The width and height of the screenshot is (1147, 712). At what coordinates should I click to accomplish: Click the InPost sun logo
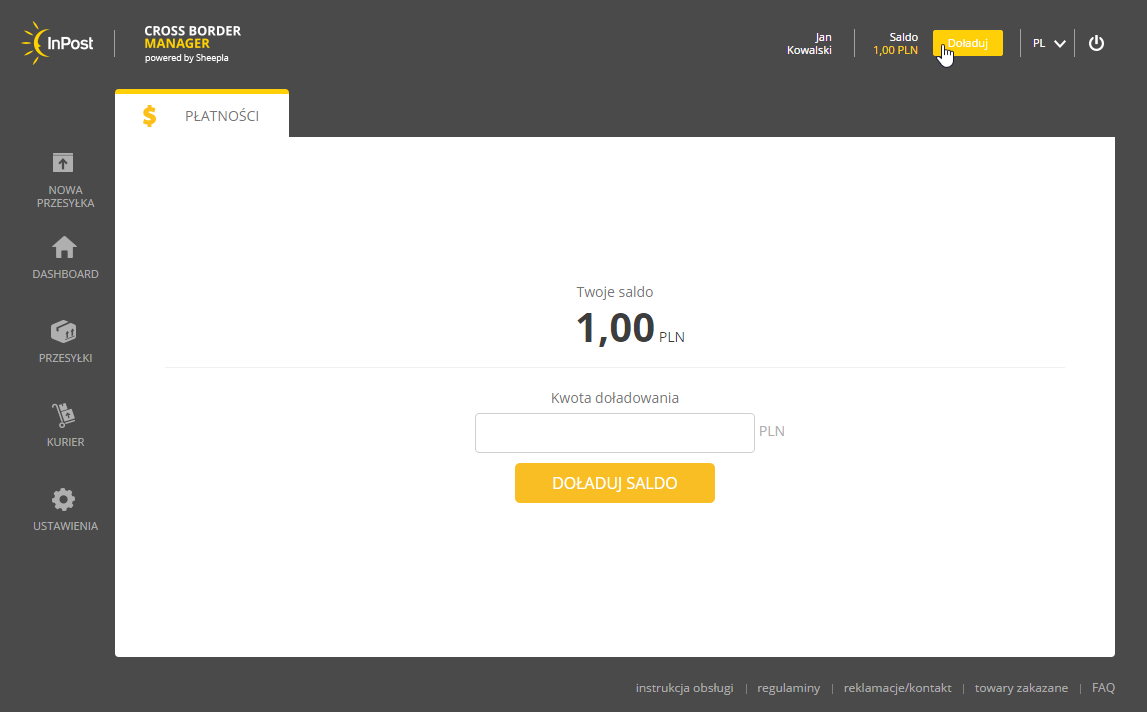(58, 43)
